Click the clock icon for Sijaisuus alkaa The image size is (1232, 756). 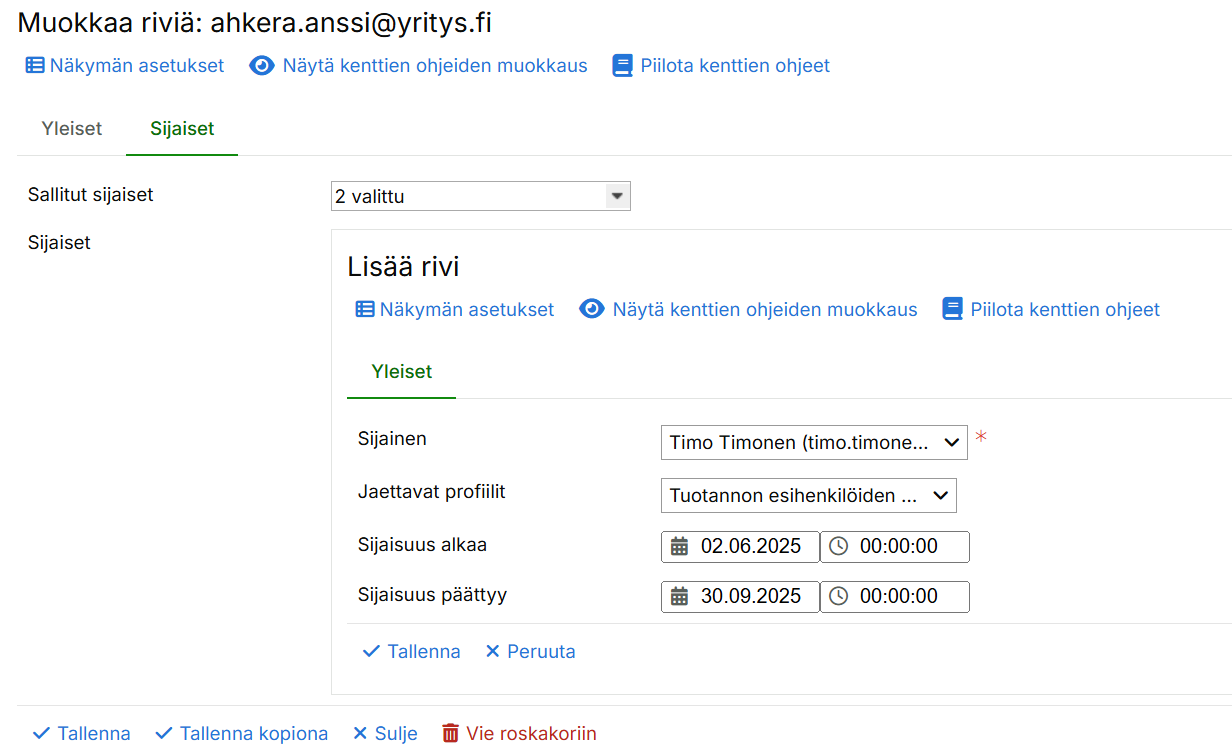pyautogui.click(x=839, y=547)
